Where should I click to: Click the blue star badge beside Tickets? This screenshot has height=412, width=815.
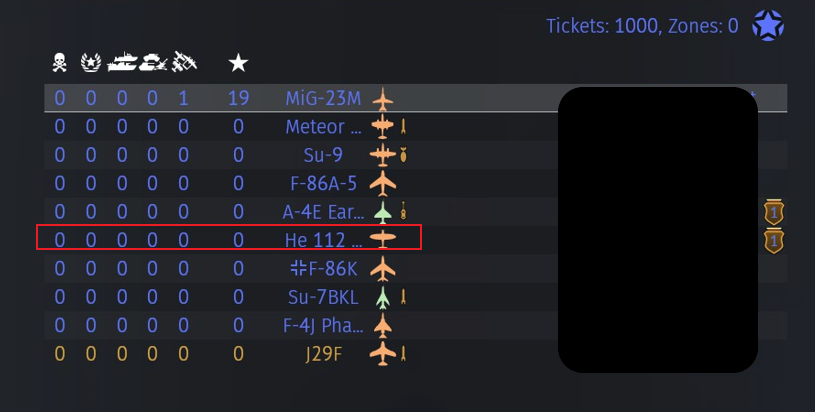pos(768,26)
